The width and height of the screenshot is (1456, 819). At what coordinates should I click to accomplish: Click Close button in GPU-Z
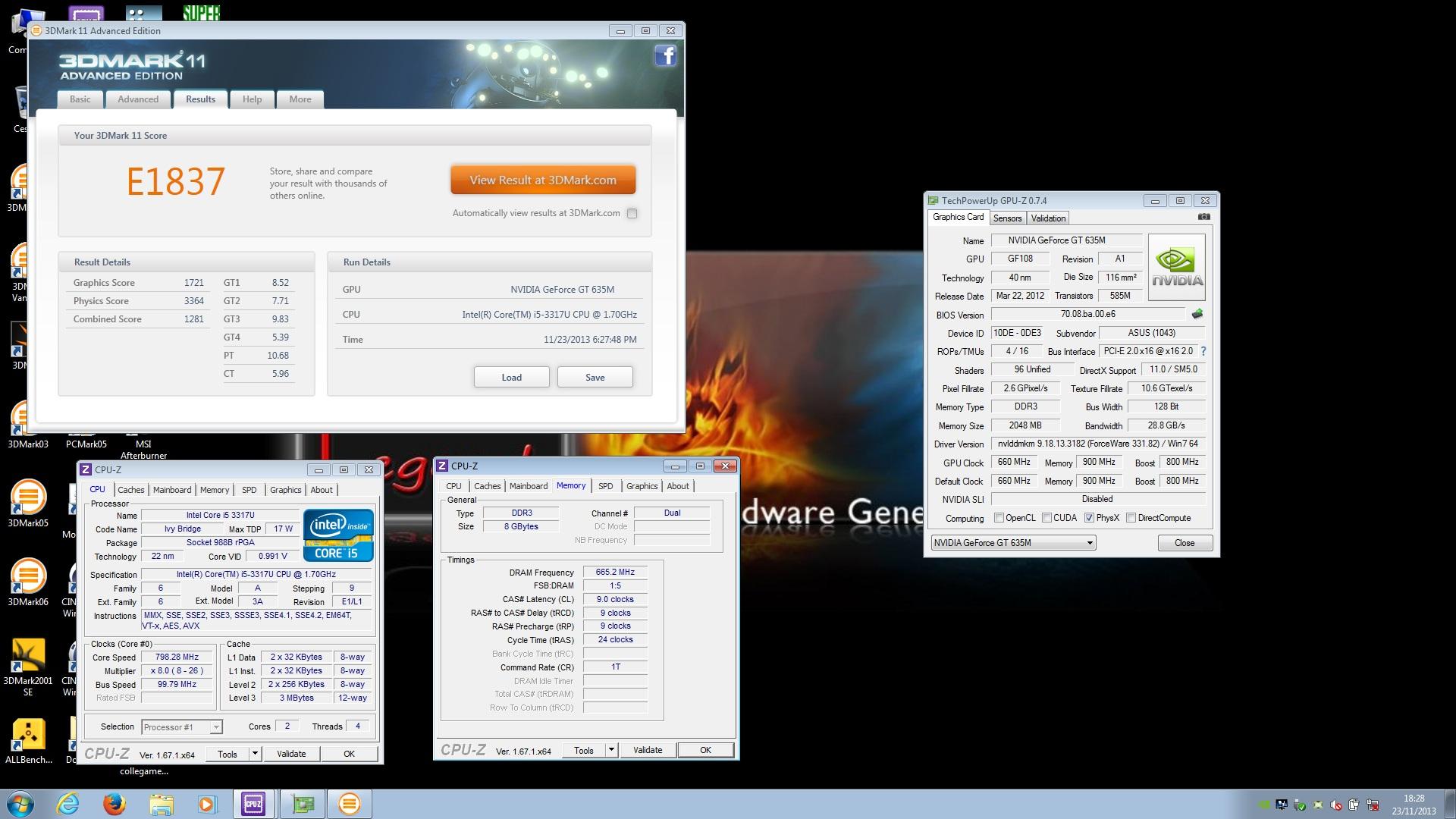[x=1185, y=543]
